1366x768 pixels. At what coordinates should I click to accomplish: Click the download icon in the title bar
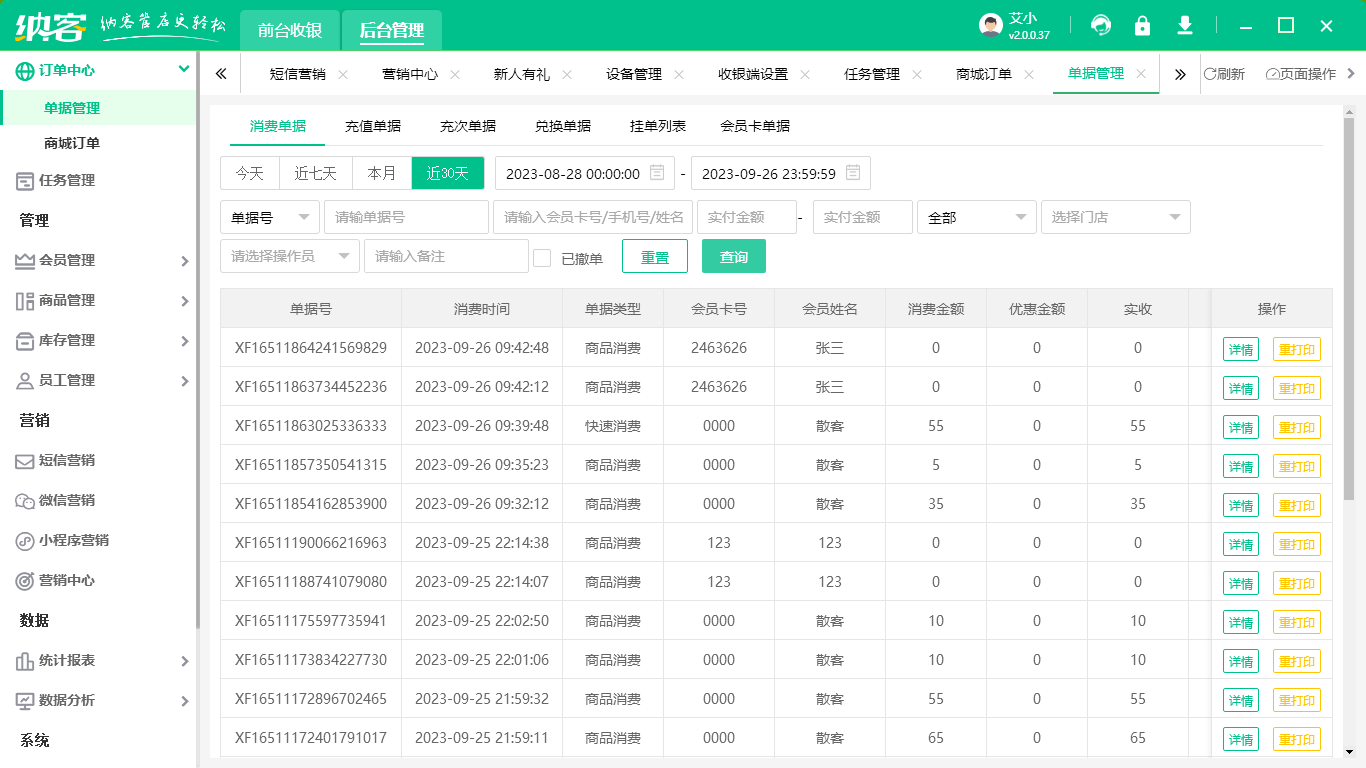tap(1184, 25)
